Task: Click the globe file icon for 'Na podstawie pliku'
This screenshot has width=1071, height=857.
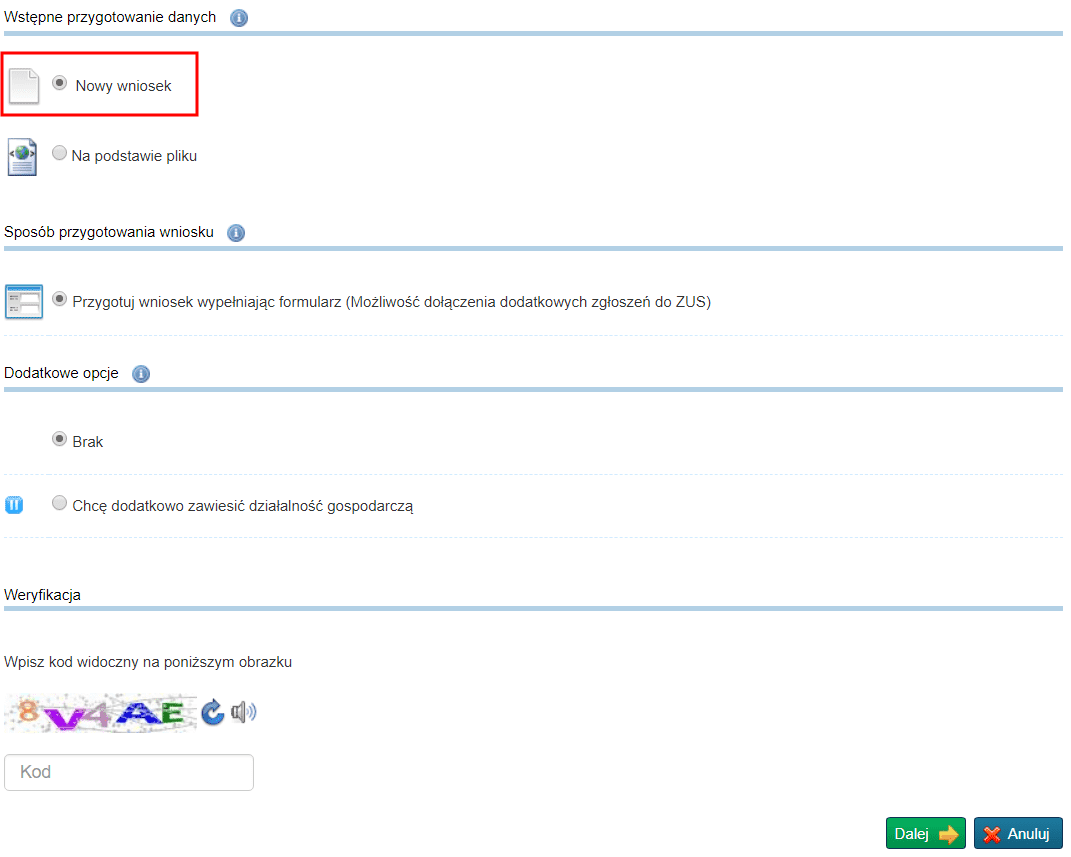Action: pos(22,158)
